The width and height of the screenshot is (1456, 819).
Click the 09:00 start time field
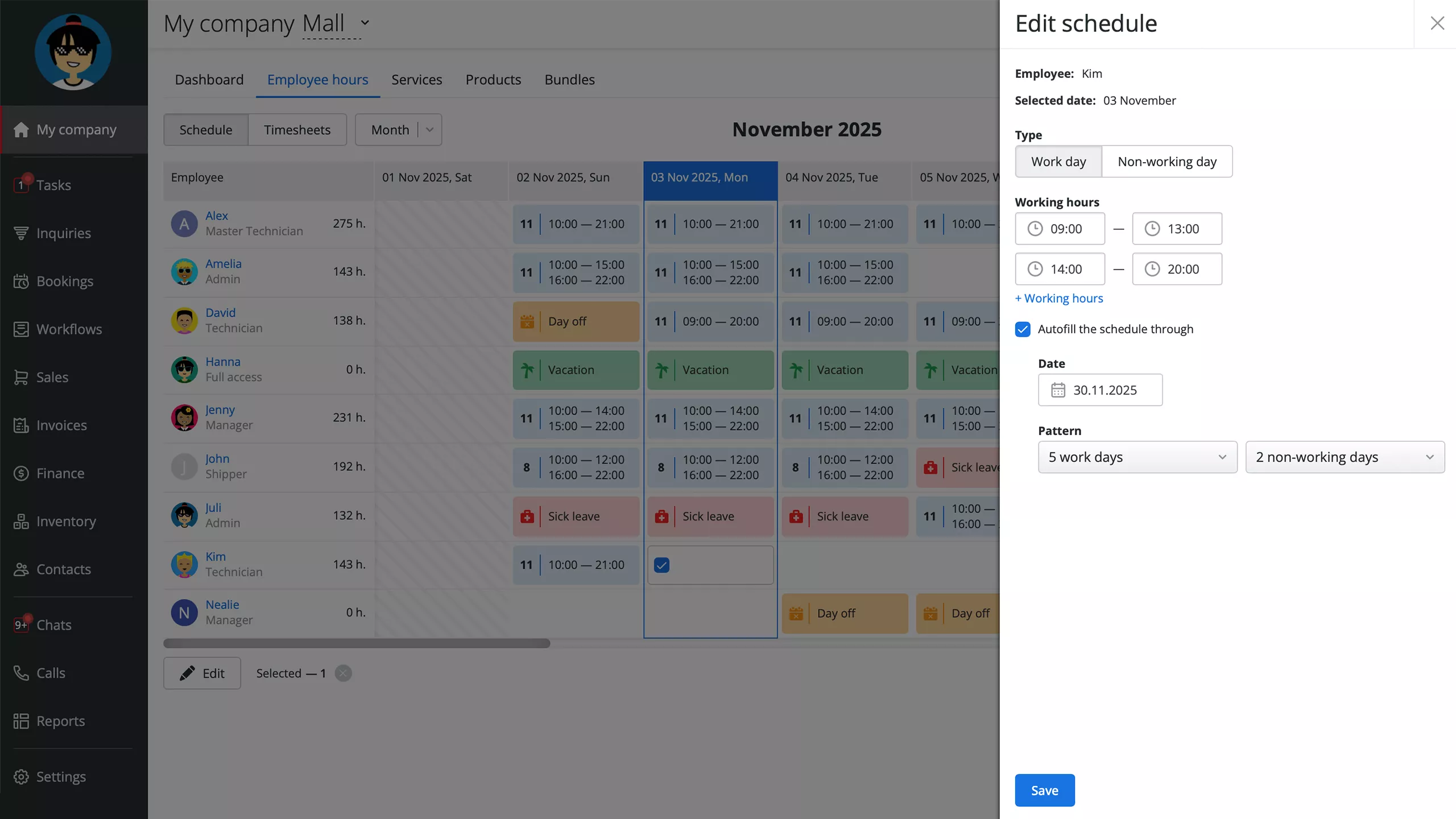point(1060,229)
